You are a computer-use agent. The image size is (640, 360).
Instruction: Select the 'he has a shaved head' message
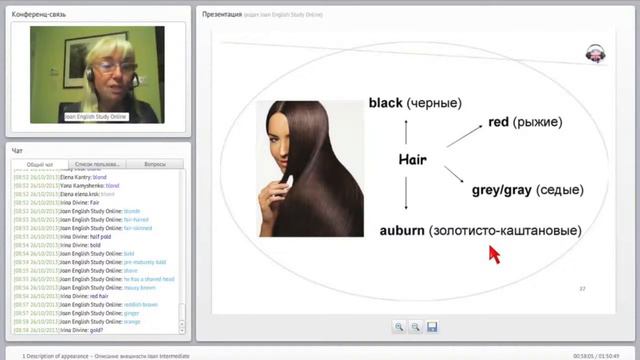[x=94, y=279]
